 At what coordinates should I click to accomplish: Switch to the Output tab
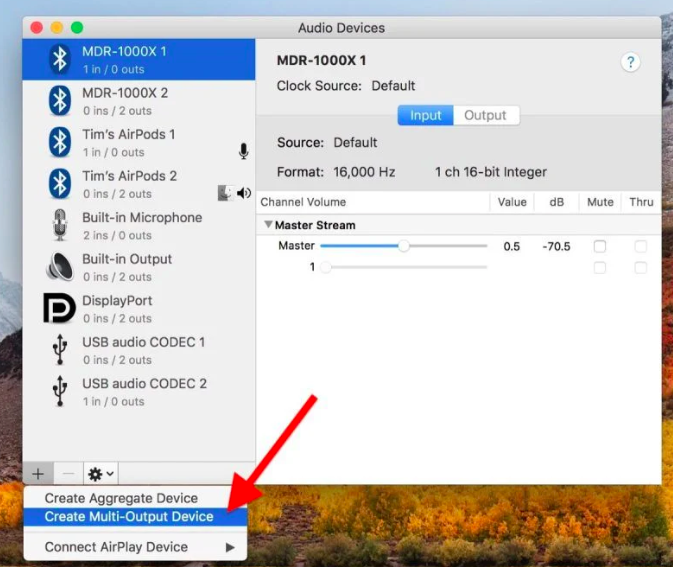click(x=486, y=115)
